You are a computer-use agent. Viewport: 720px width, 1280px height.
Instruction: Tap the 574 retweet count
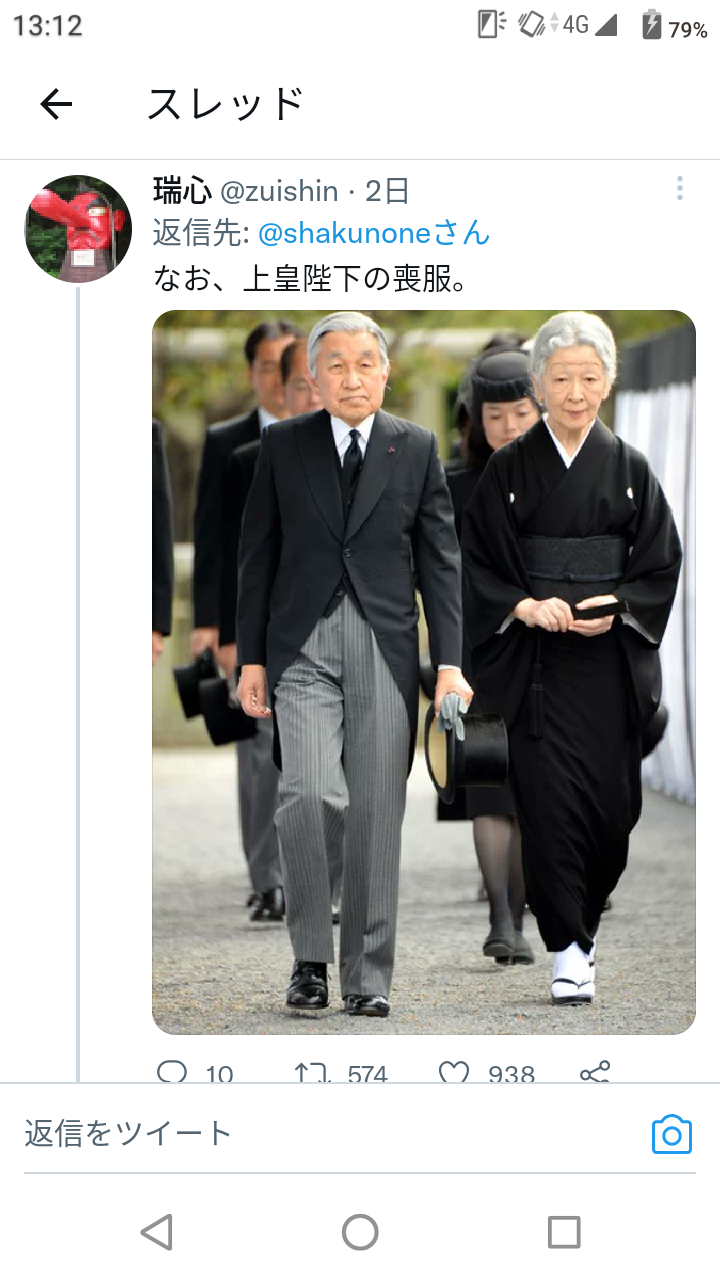tap(367, 1074)
